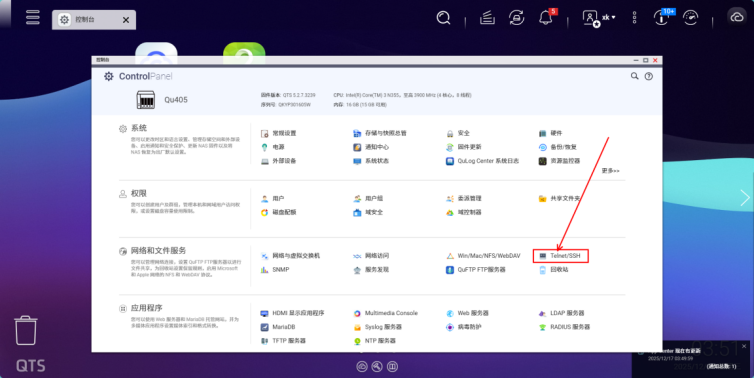Open the background tasks stack icon
Screen dimensions: 754x378
[487, 18]
